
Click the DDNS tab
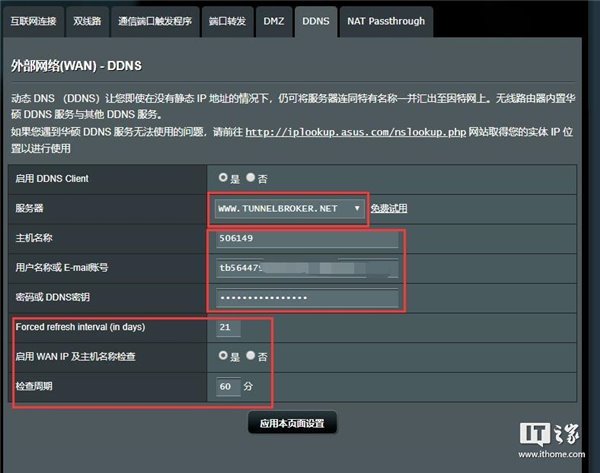tap(316, 21)
